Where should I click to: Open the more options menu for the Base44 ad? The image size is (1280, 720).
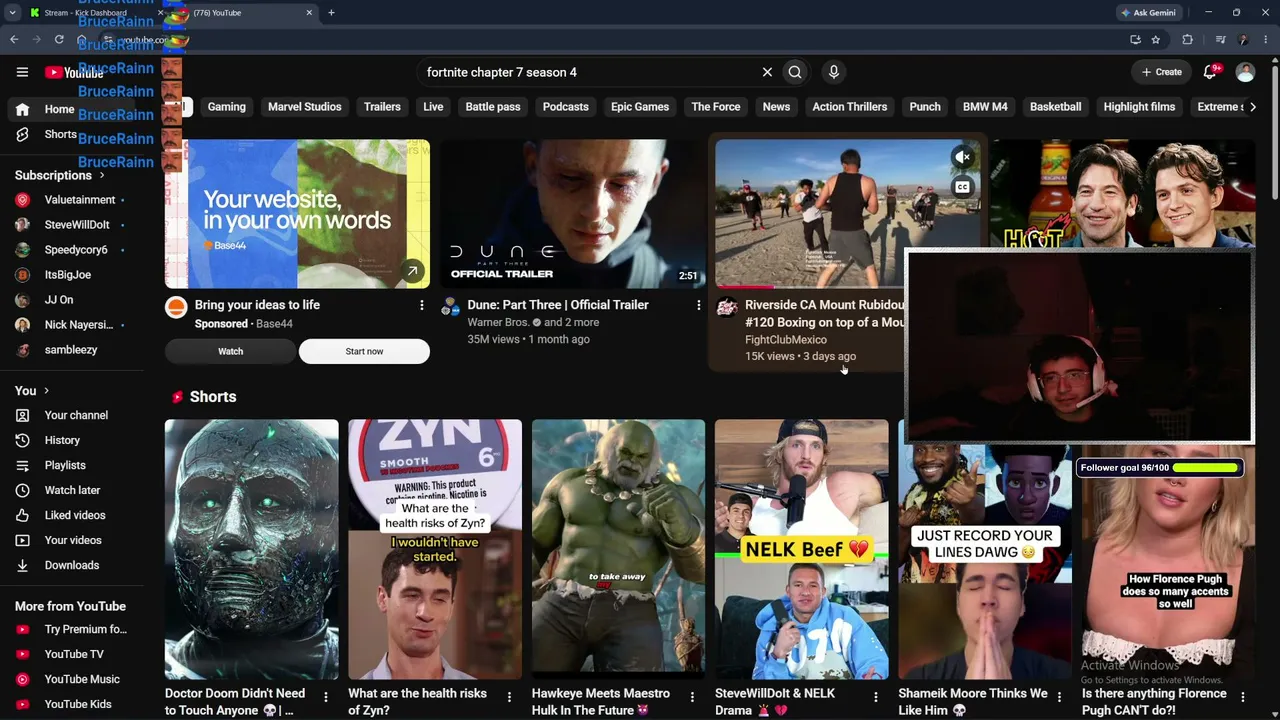[x=422, y=305]
